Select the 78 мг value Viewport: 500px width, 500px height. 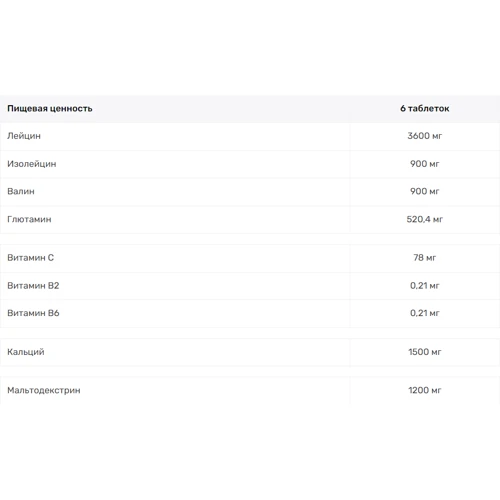pos(425,258)
